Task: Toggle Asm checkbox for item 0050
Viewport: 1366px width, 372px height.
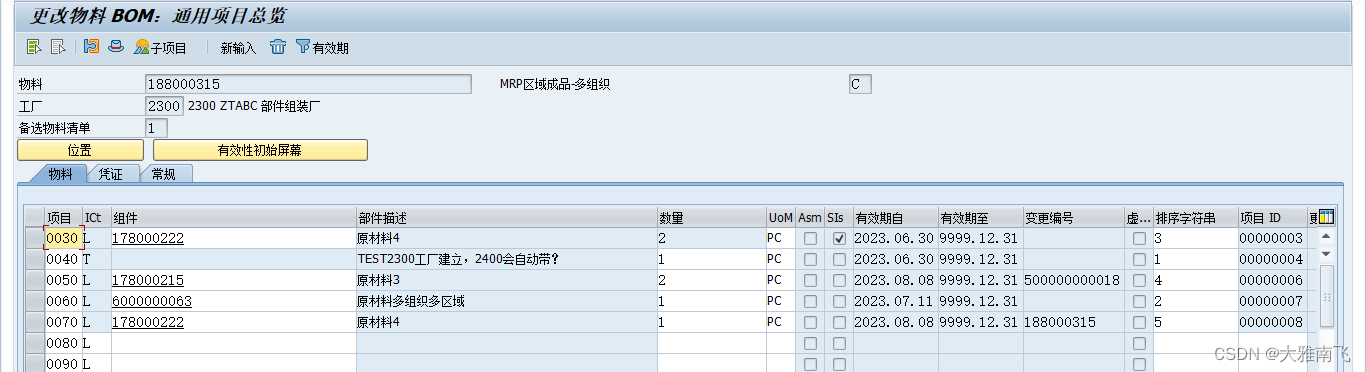Action: click(810, 281)
